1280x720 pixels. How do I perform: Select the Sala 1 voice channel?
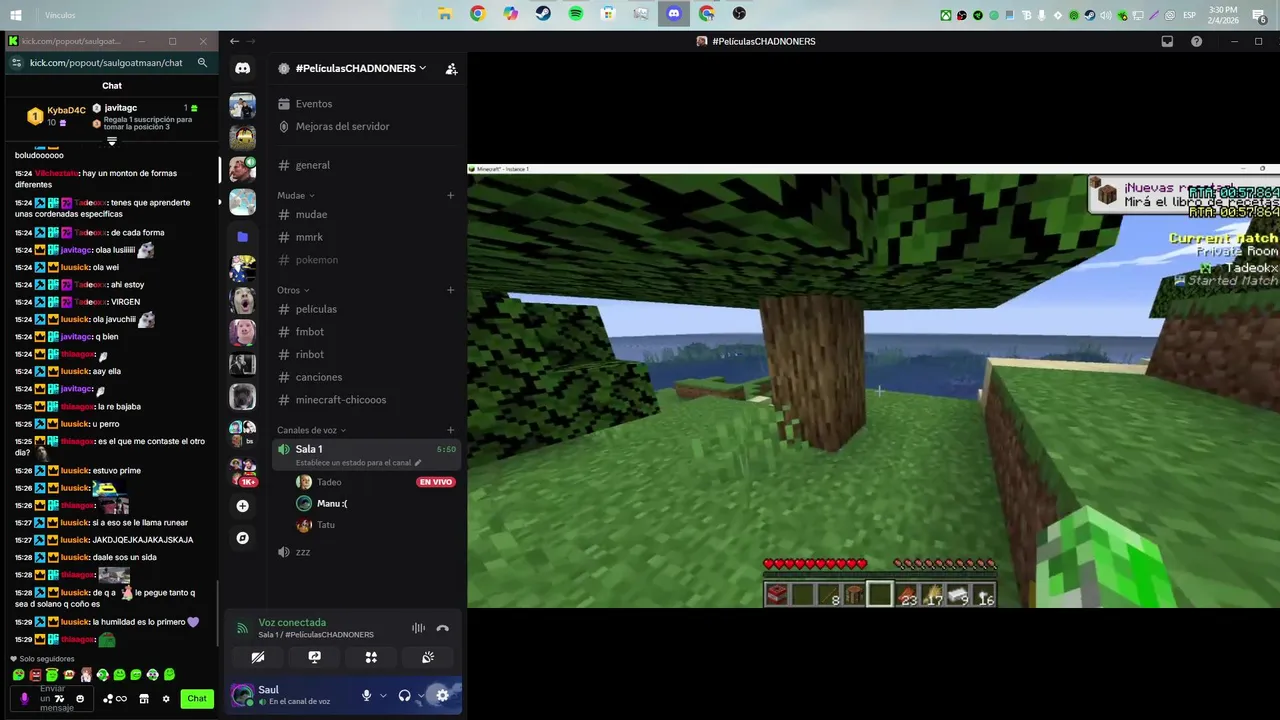(x=366, y=455)
